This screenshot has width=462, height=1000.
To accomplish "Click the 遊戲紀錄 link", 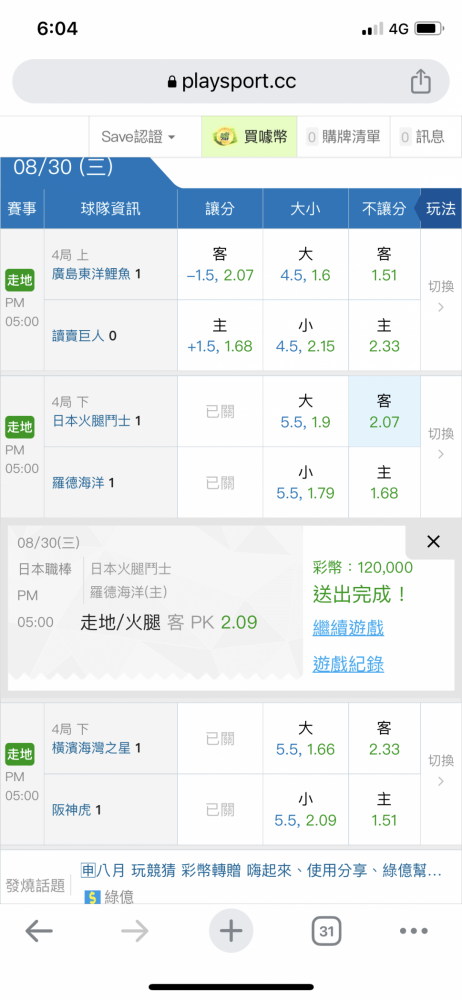I will click(348, 664).
